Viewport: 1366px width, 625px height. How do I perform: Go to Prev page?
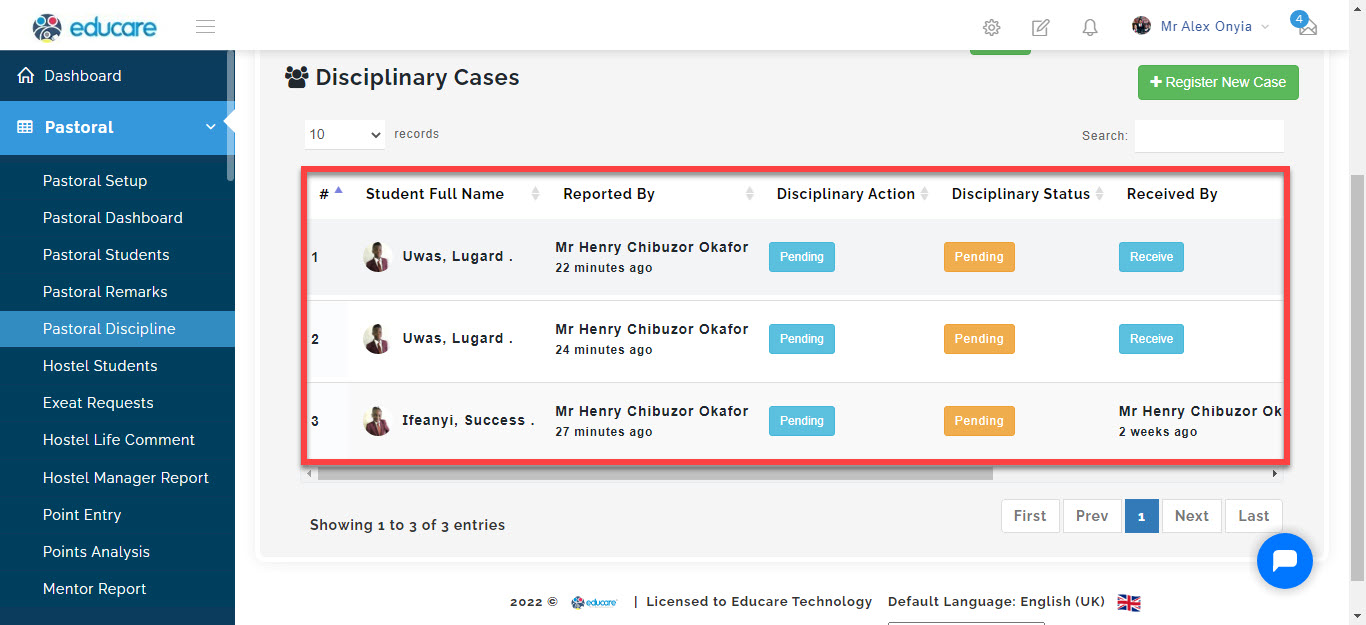tap(1092, 516)
